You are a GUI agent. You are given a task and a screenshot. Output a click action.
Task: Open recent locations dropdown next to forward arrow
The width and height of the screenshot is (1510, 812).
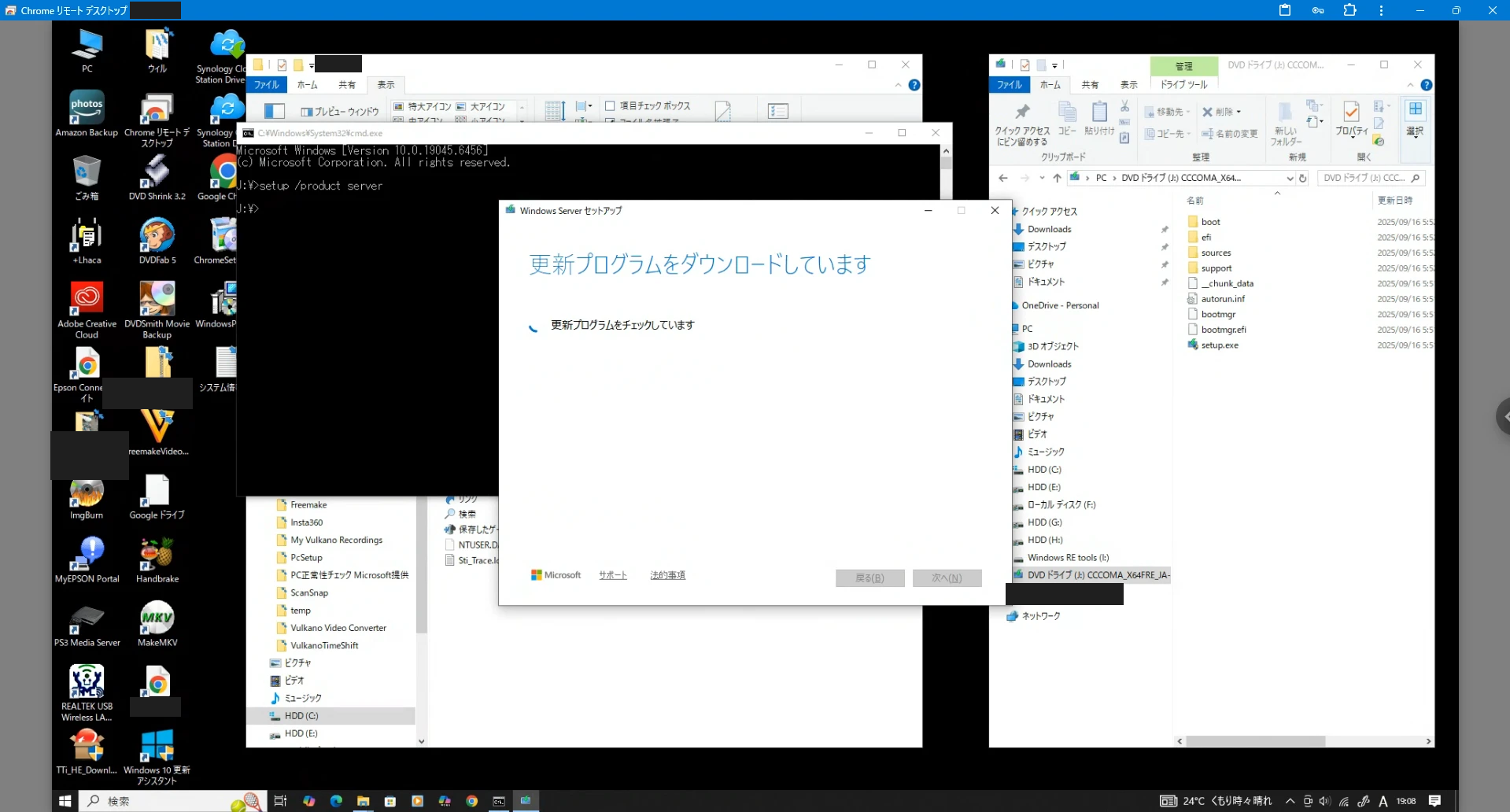pos(1042,178)
